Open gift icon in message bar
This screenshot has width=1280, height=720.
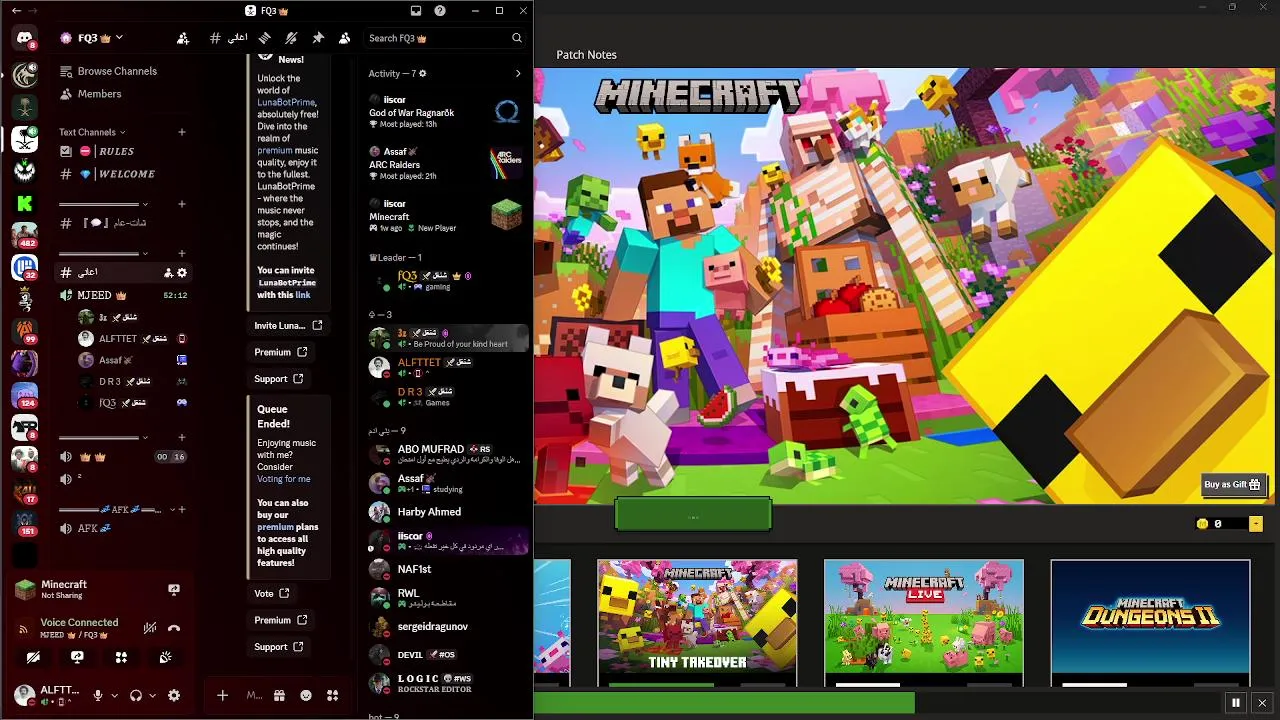click(279, 695)
